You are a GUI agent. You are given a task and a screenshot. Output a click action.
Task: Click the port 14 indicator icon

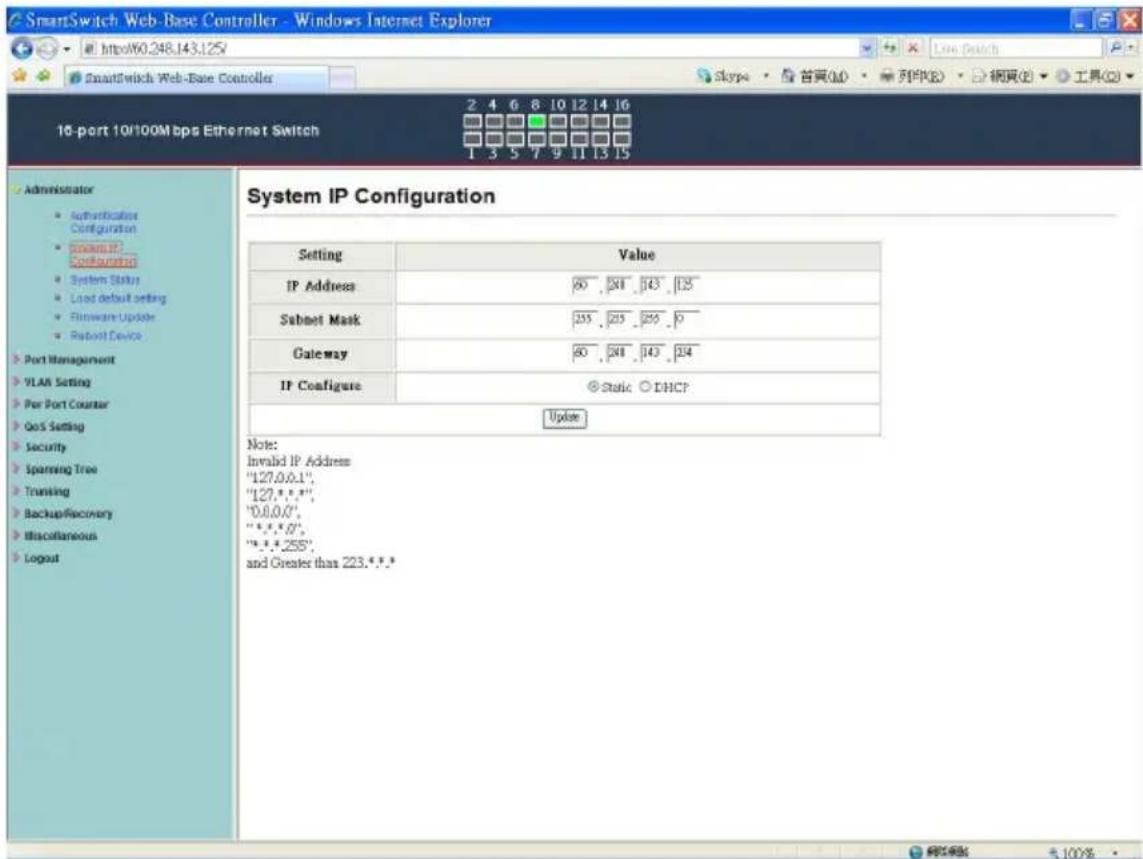(601, 121)
